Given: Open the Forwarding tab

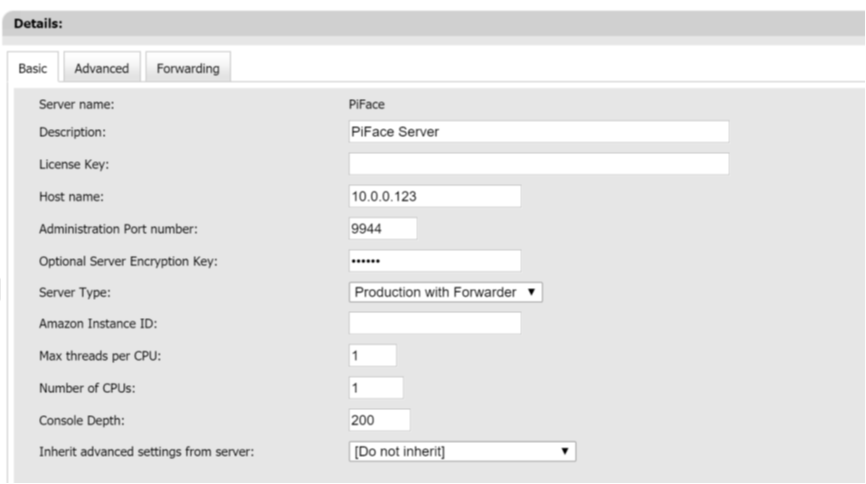Looking at the screenshot, I should 188,68.
